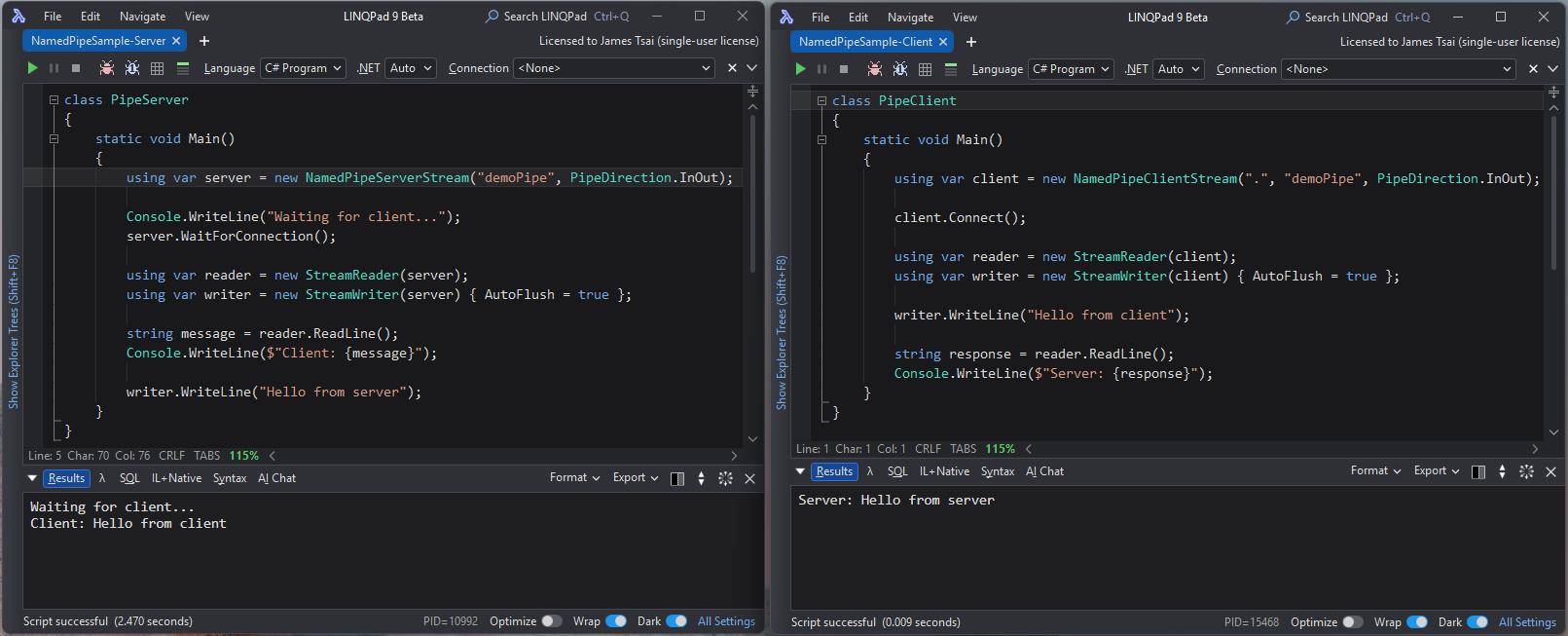This screenshot has height=636, width=1568.
Task: Click the Server results panel split layout icon
Action: pyautogui.click(x=677, y=478)
